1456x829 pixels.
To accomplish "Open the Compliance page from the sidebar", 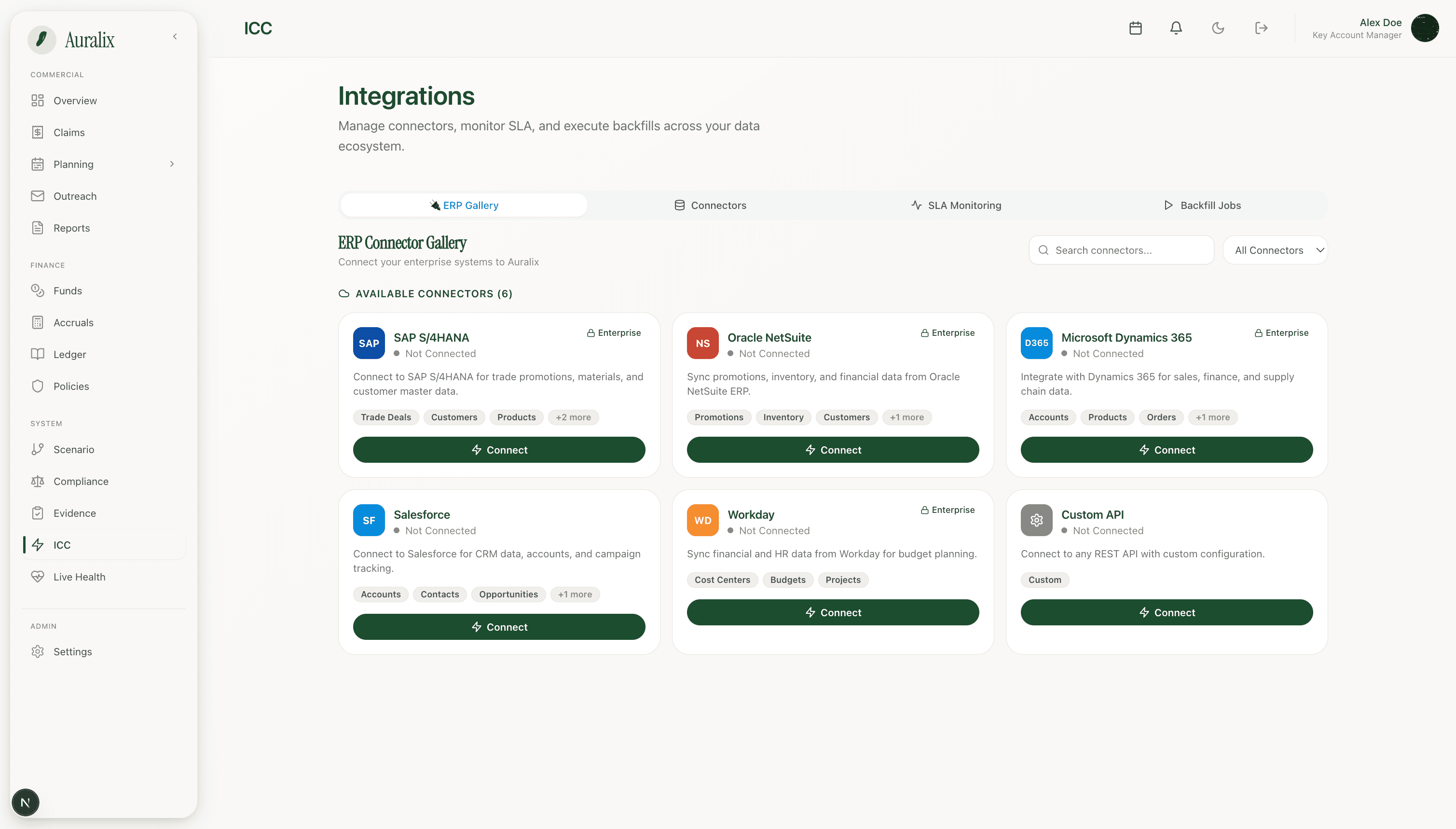I will [81, 481].
